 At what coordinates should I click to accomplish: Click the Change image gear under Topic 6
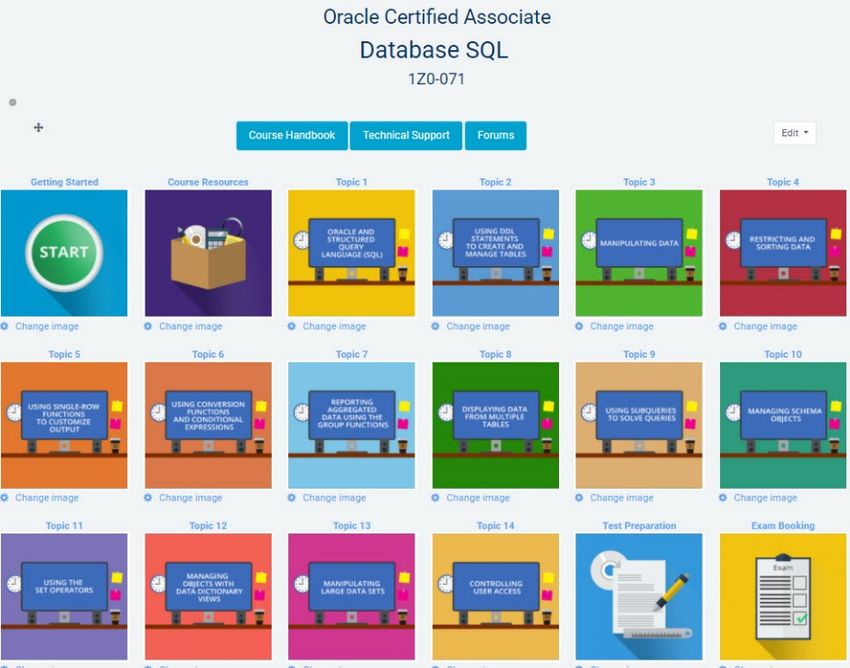[x=148, y=498]
